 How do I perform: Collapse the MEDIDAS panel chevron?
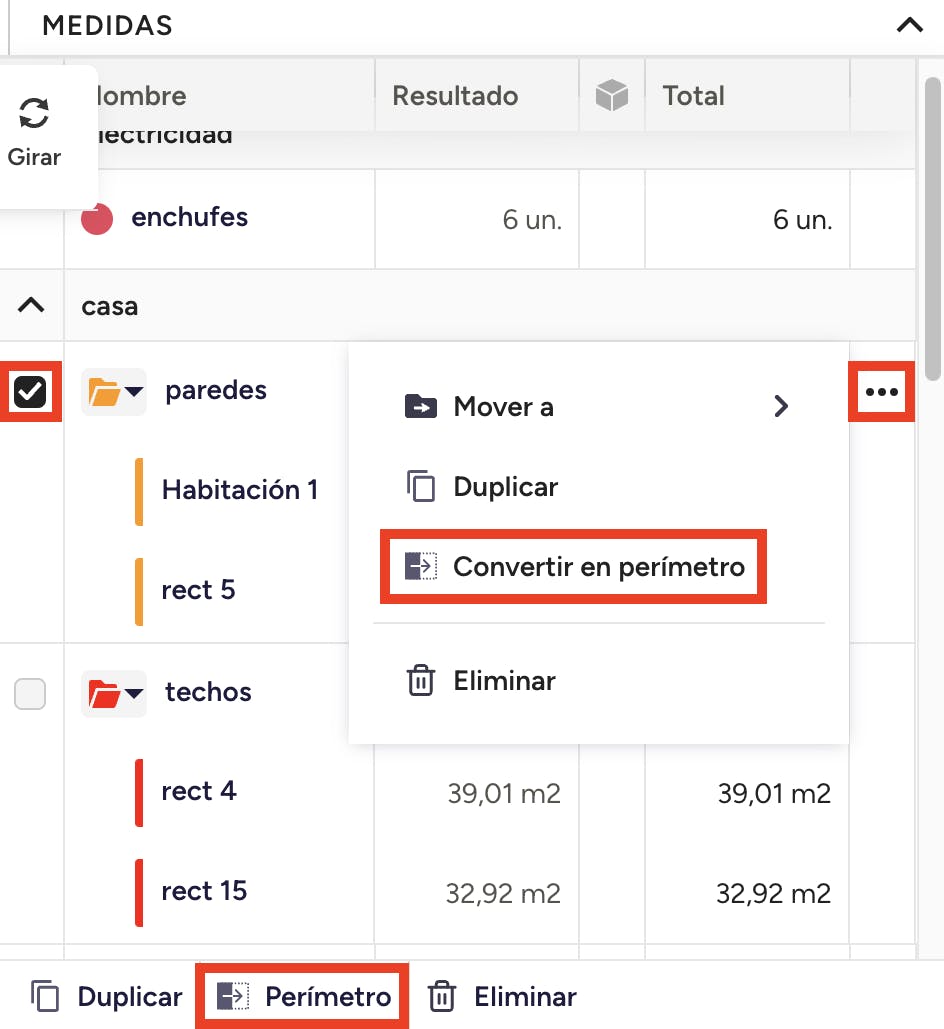(x=909, y=26)
